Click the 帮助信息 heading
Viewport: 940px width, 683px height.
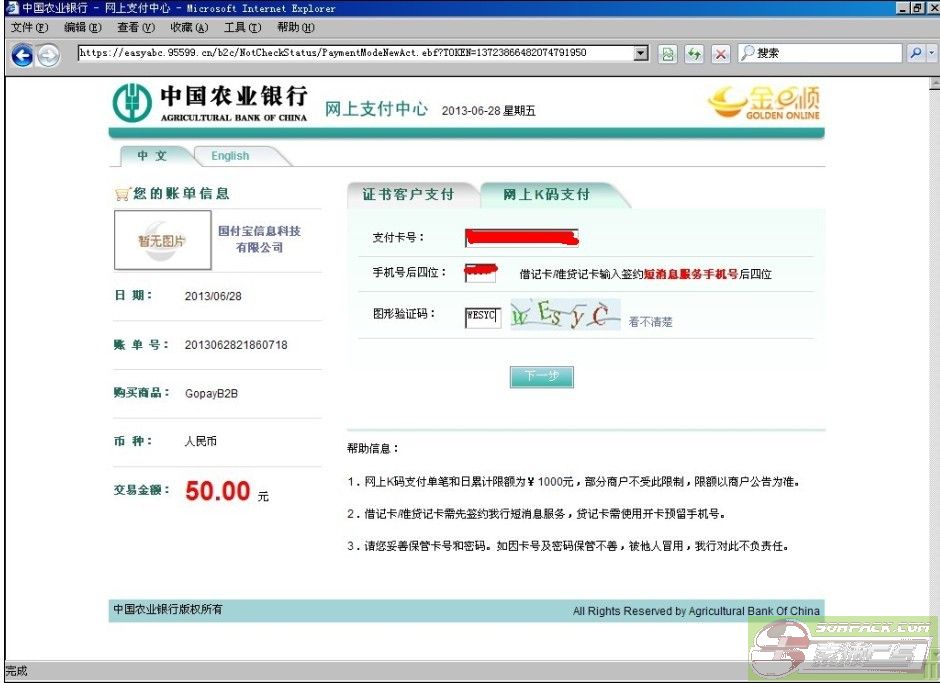373,449
